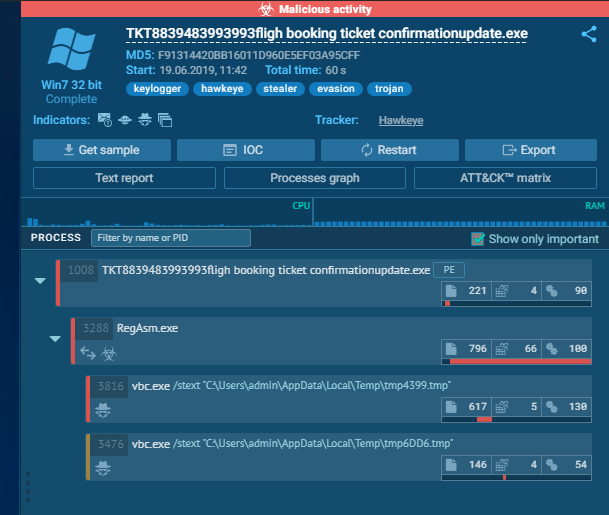Open the Processes graph

[315, 178]
